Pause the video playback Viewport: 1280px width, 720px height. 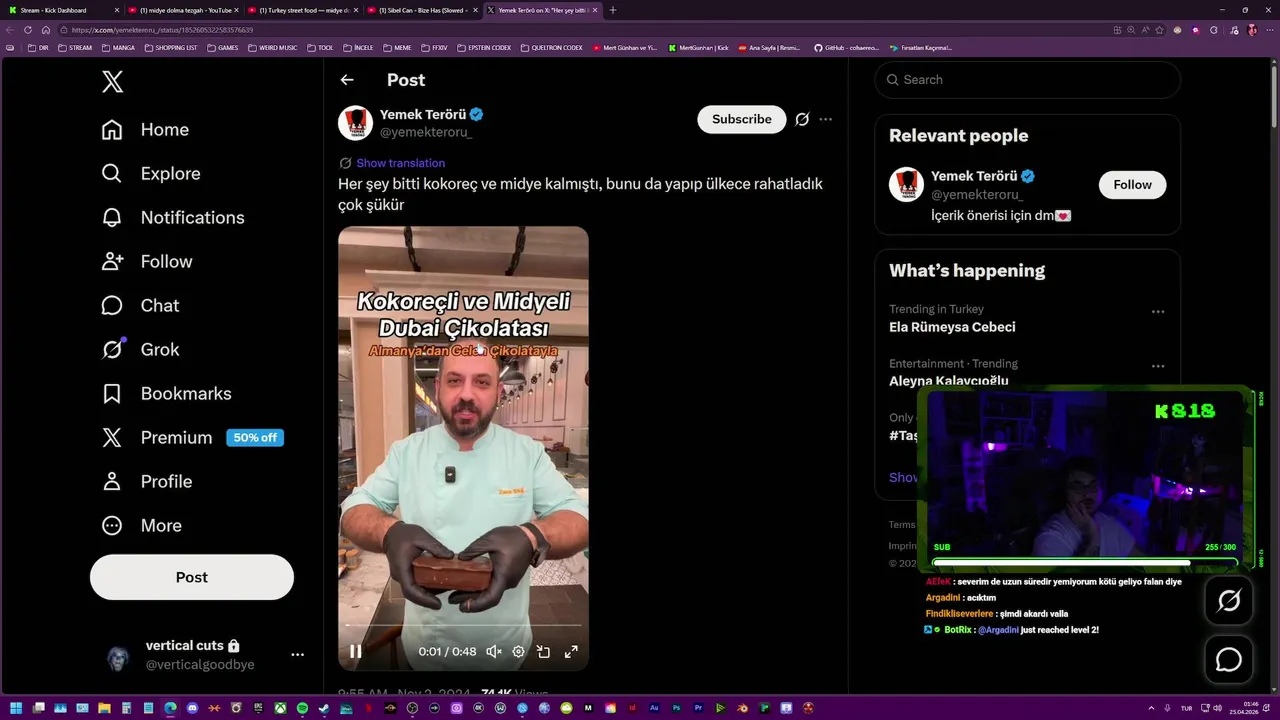click(355, 651)
